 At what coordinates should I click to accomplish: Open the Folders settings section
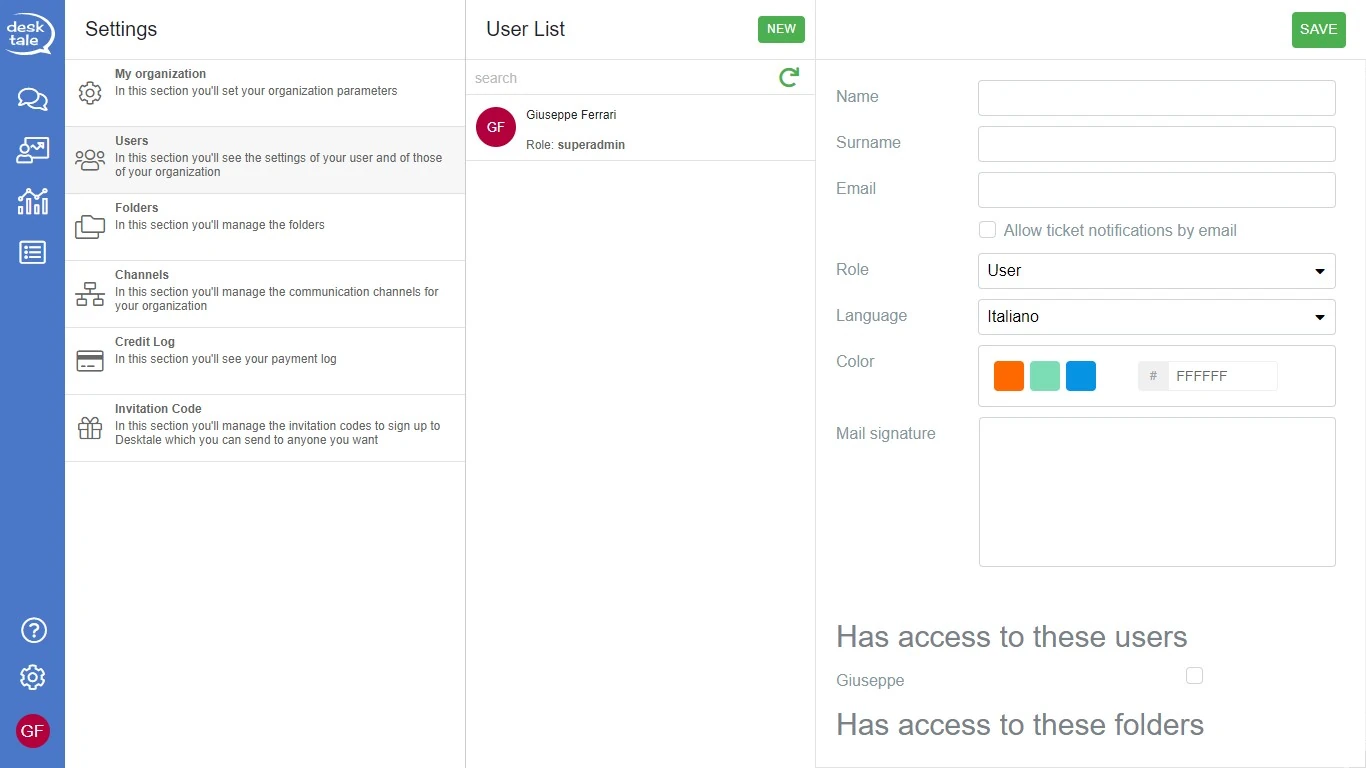click(x=265, y=227)
